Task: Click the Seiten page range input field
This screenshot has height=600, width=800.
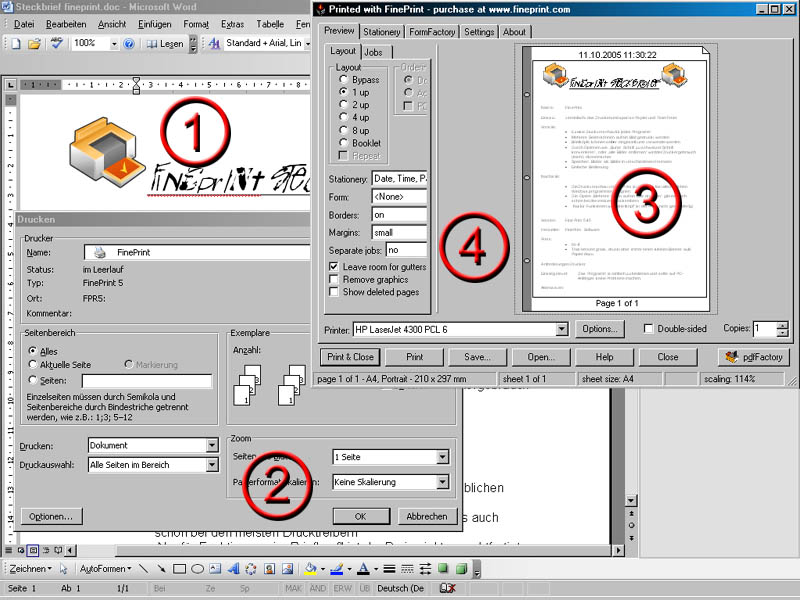Action: tap(146, 381)
